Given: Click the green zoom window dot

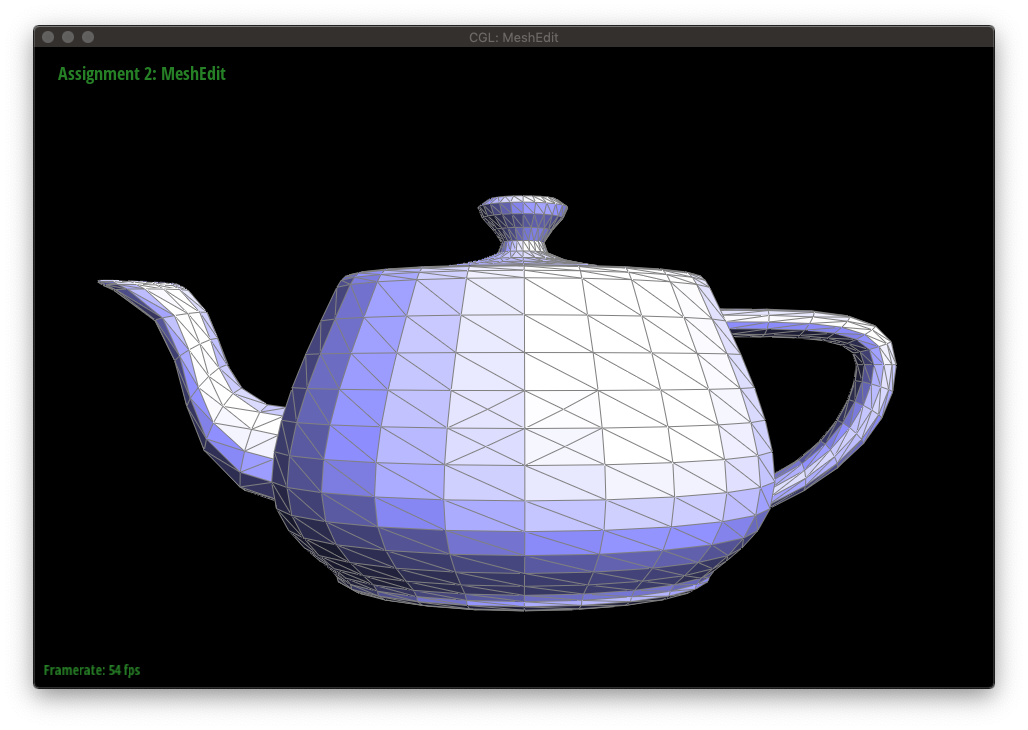Looking at the screenshot, I should click(89, 37).
